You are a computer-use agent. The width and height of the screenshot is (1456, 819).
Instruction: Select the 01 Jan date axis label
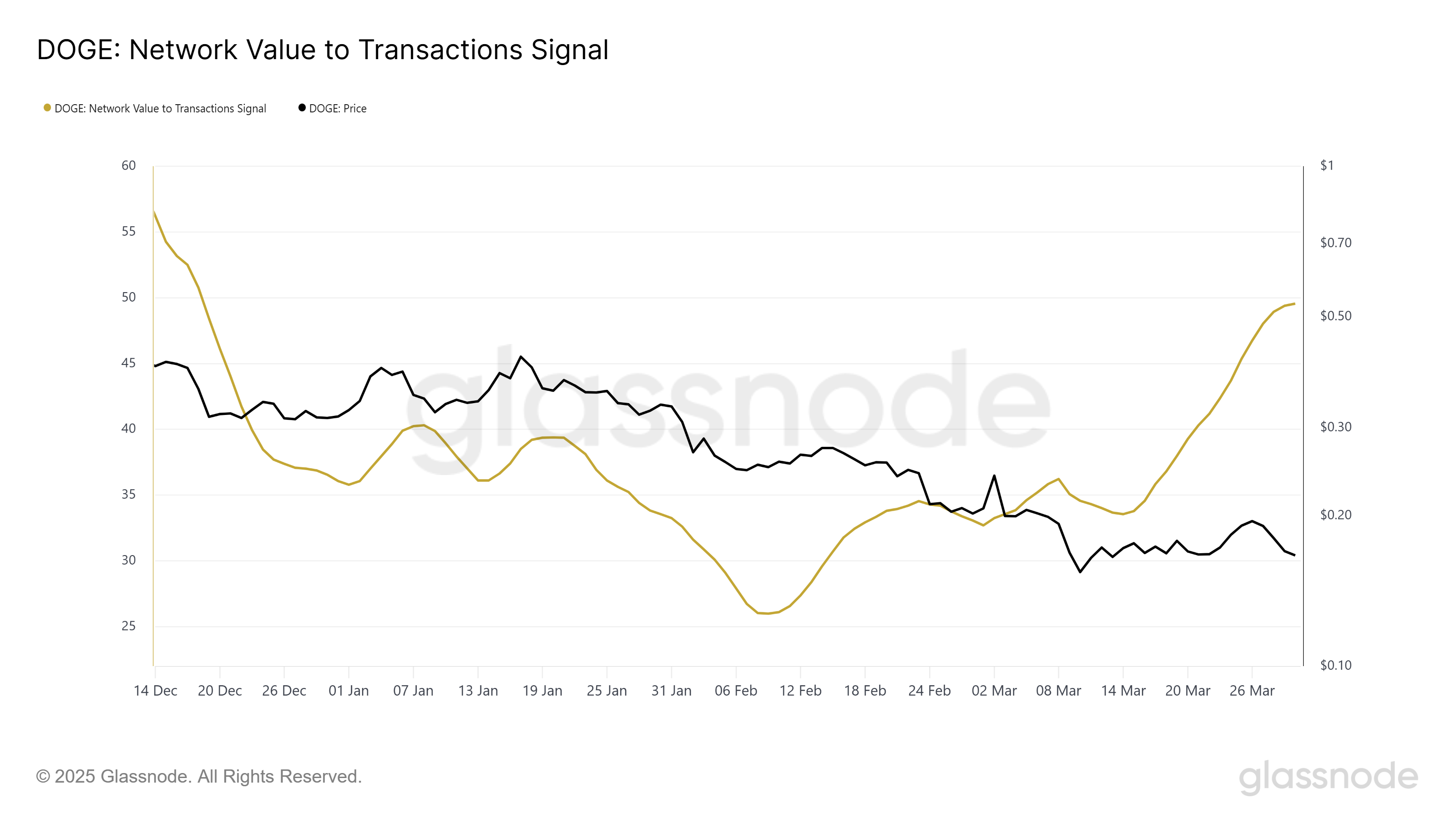pos(349,691)
